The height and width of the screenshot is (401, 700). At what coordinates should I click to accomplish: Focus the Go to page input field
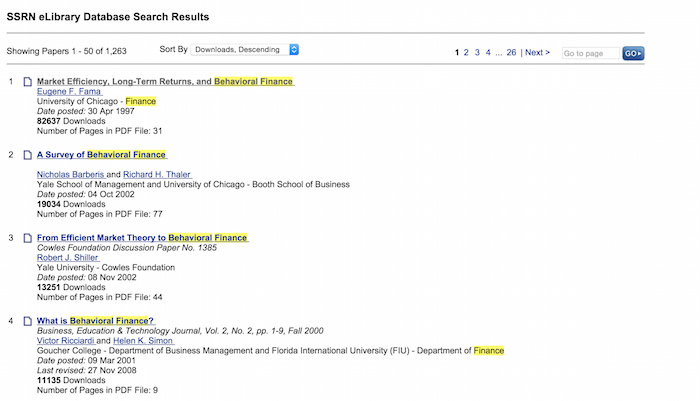[x=591, y=53]
